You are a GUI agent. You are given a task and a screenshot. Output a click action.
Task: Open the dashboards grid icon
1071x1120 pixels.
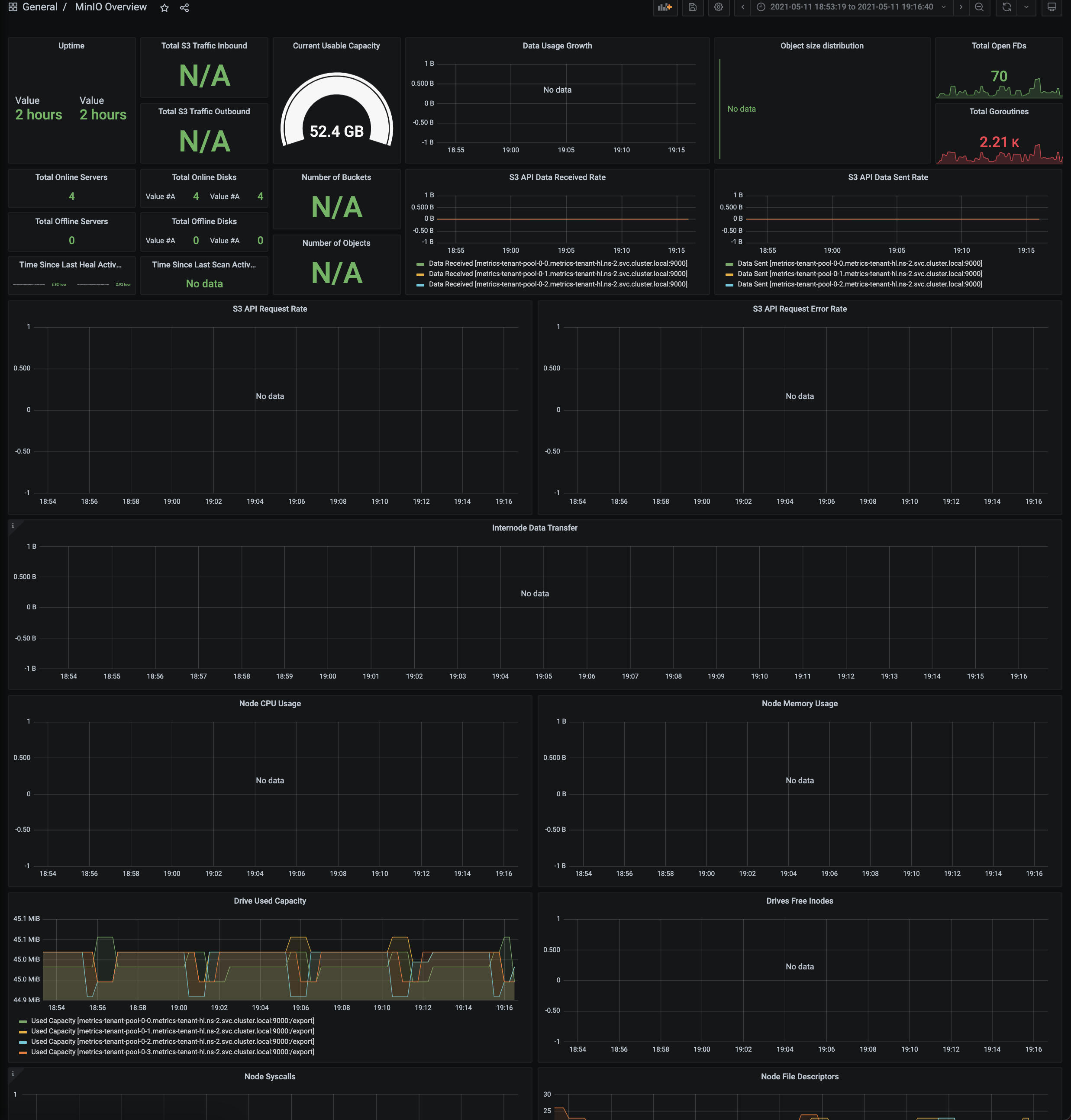click(x=13, y=7)
